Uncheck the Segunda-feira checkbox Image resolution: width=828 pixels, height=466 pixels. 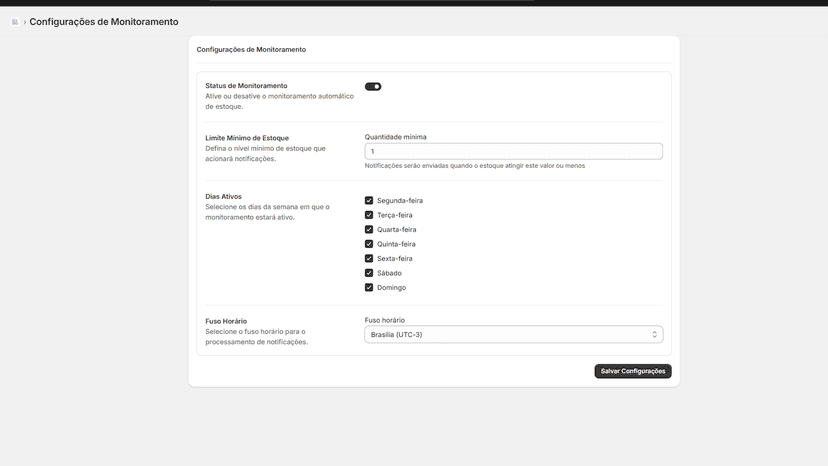tap(369, 200)
